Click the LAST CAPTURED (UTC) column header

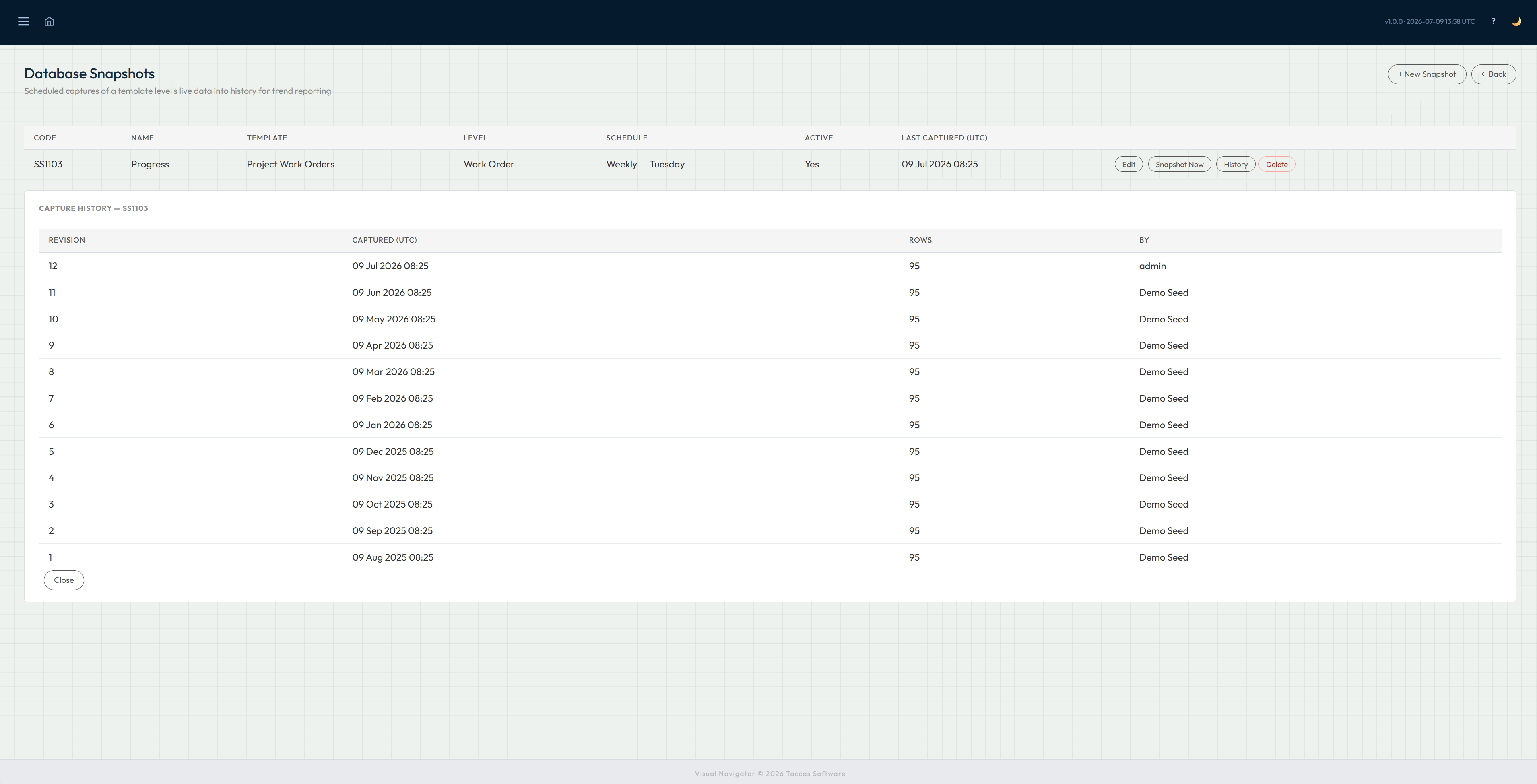coord(944,138)
